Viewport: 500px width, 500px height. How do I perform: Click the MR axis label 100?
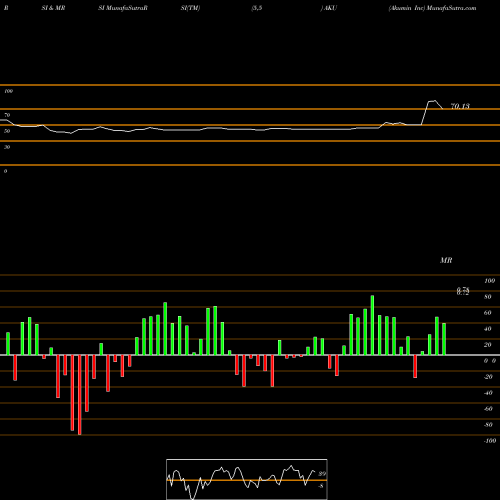point(489,281)
